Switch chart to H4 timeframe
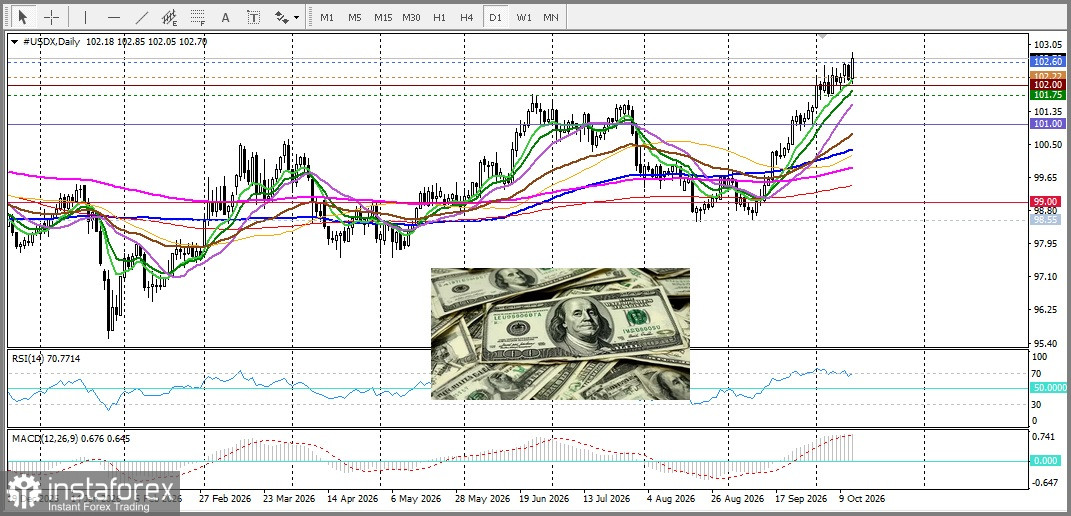The height and width of the screenshot is (516, 1071). coord(467,17)
